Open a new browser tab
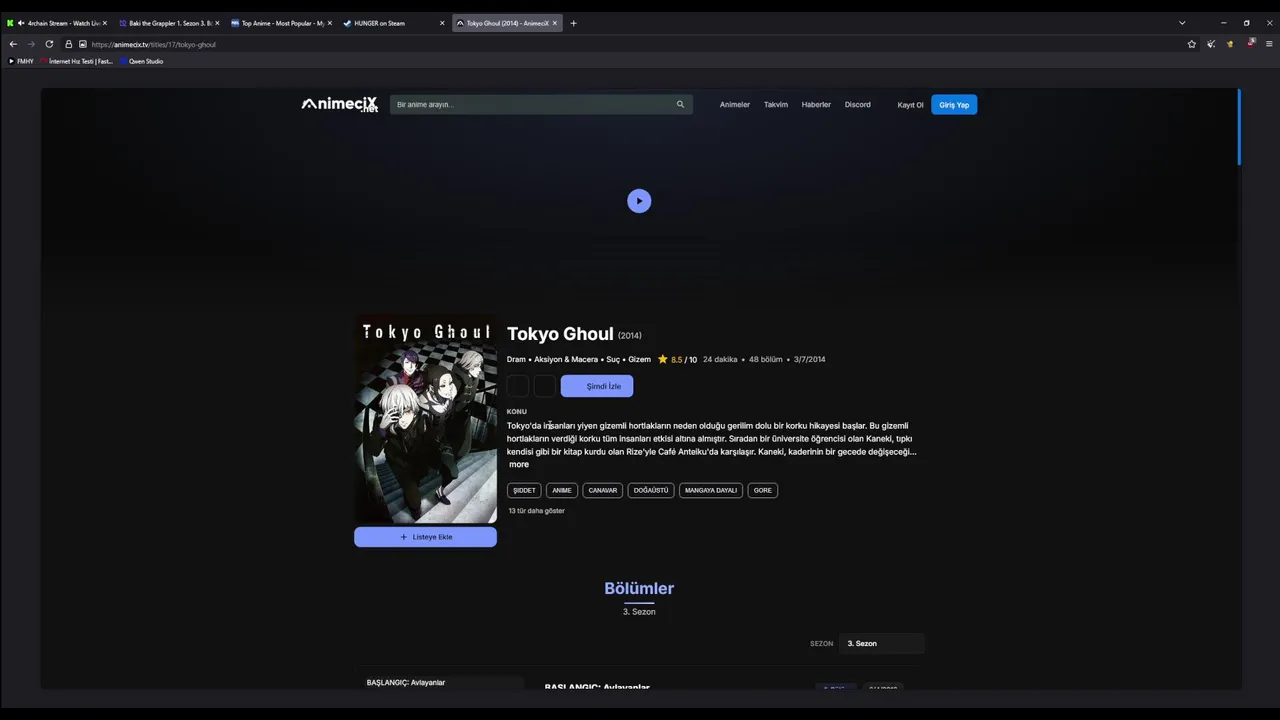 pos(573,23)
